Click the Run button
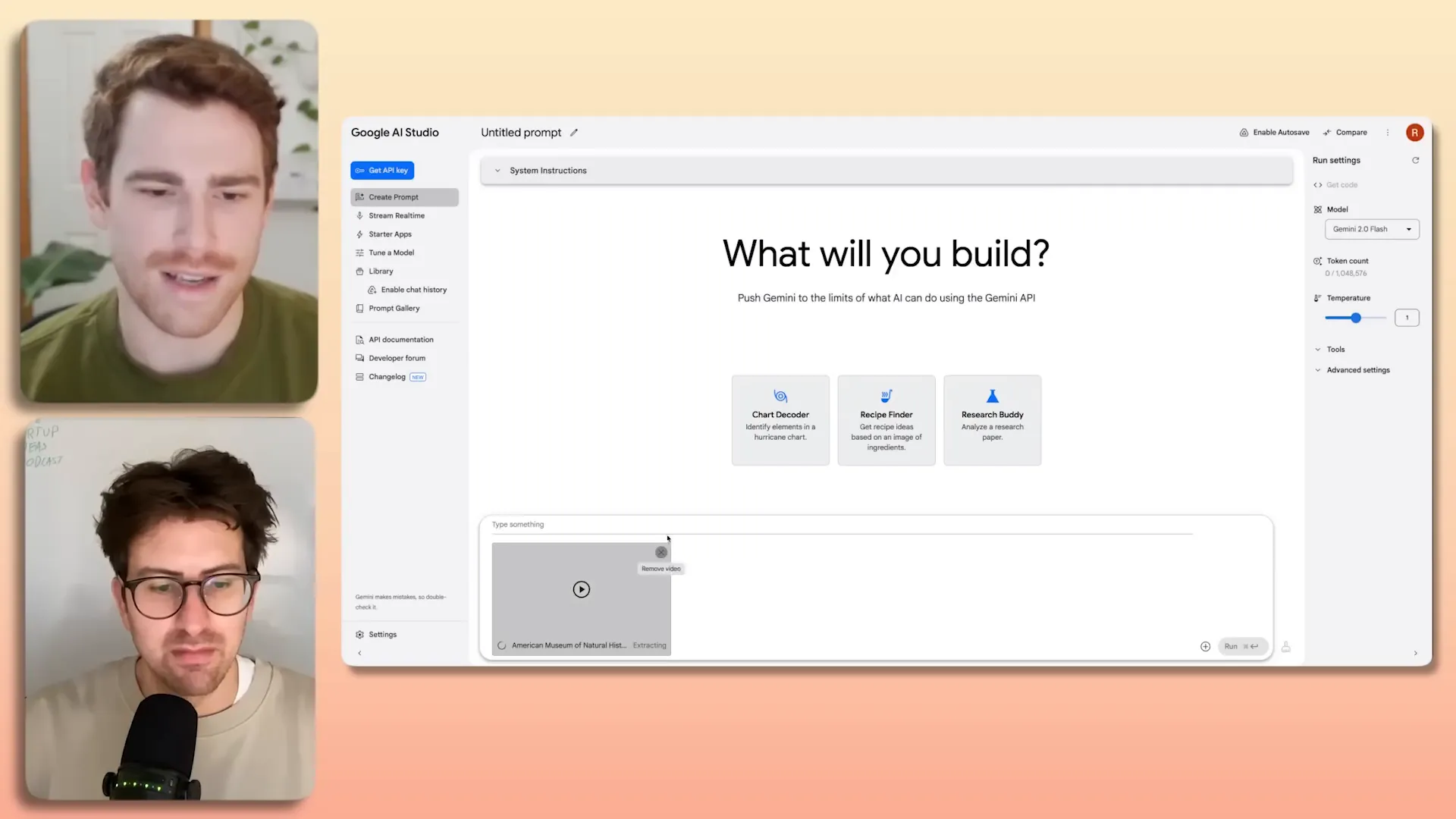1456x819 pixels. point(1241,647)
